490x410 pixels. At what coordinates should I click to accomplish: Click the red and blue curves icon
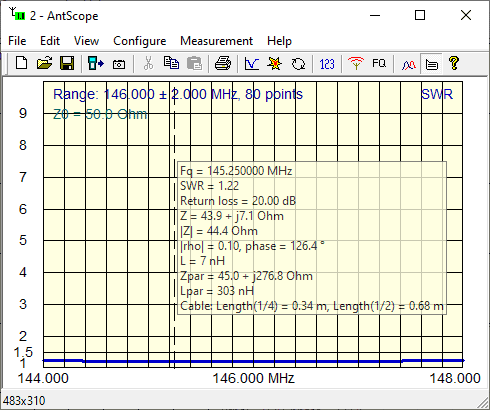tap(409, 64)
